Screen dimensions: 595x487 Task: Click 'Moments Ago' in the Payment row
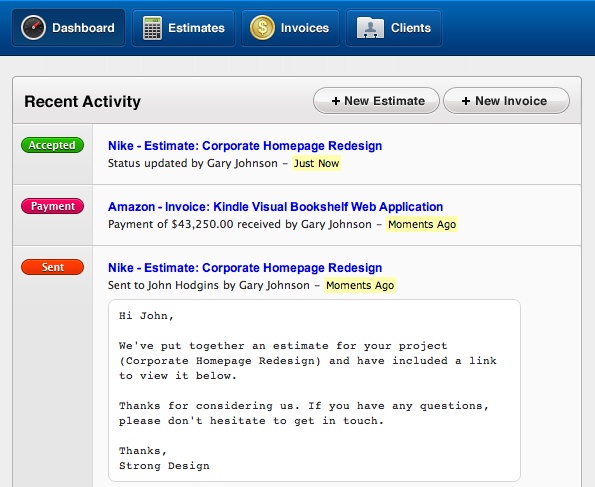422,224
